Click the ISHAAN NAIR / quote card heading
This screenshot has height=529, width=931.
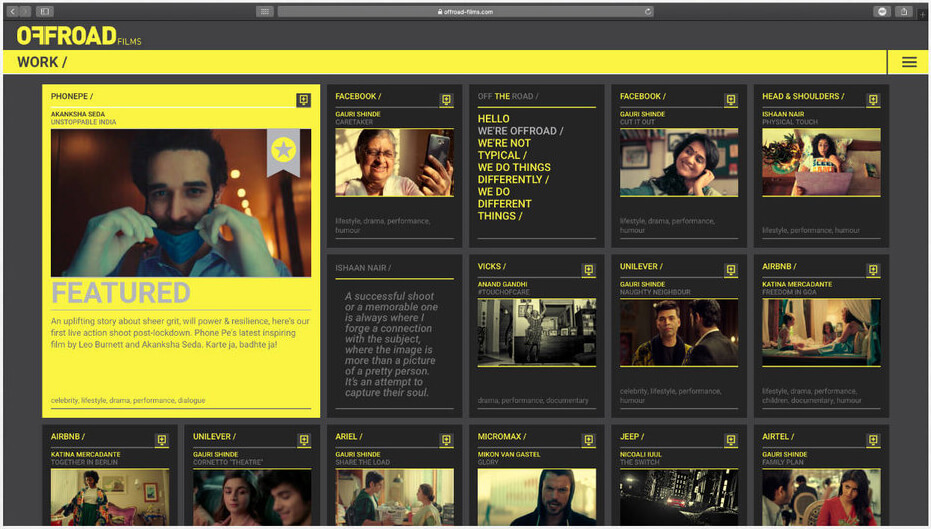363,268
